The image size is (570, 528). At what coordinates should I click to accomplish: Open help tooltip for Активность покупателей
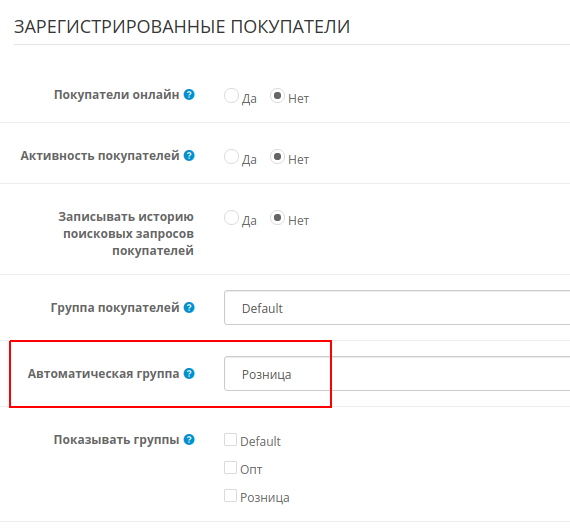tap(189, 156)
